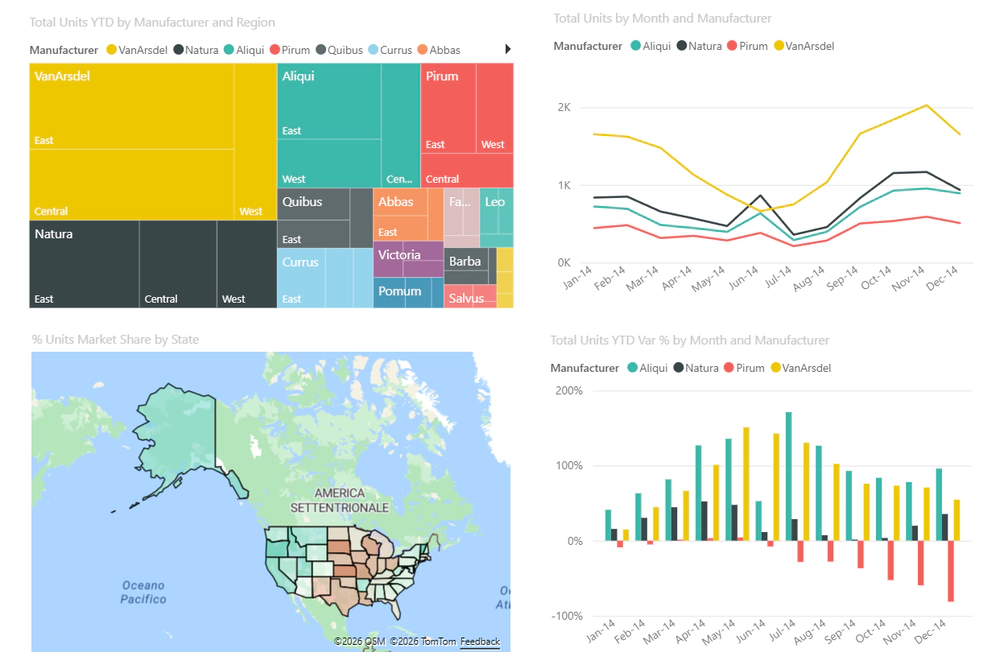
Task: Click Dec-14 axis label on the line chart
Action: coord(942,278)
